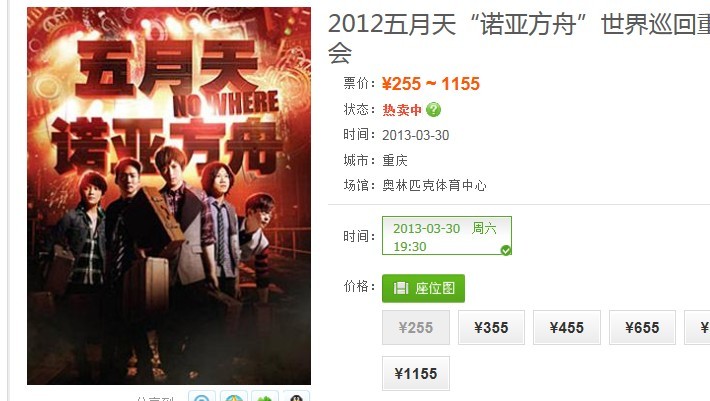This screenshot has height=401, width=710.
Task: Click the city name 重庆
Action: tap(395, 160)
